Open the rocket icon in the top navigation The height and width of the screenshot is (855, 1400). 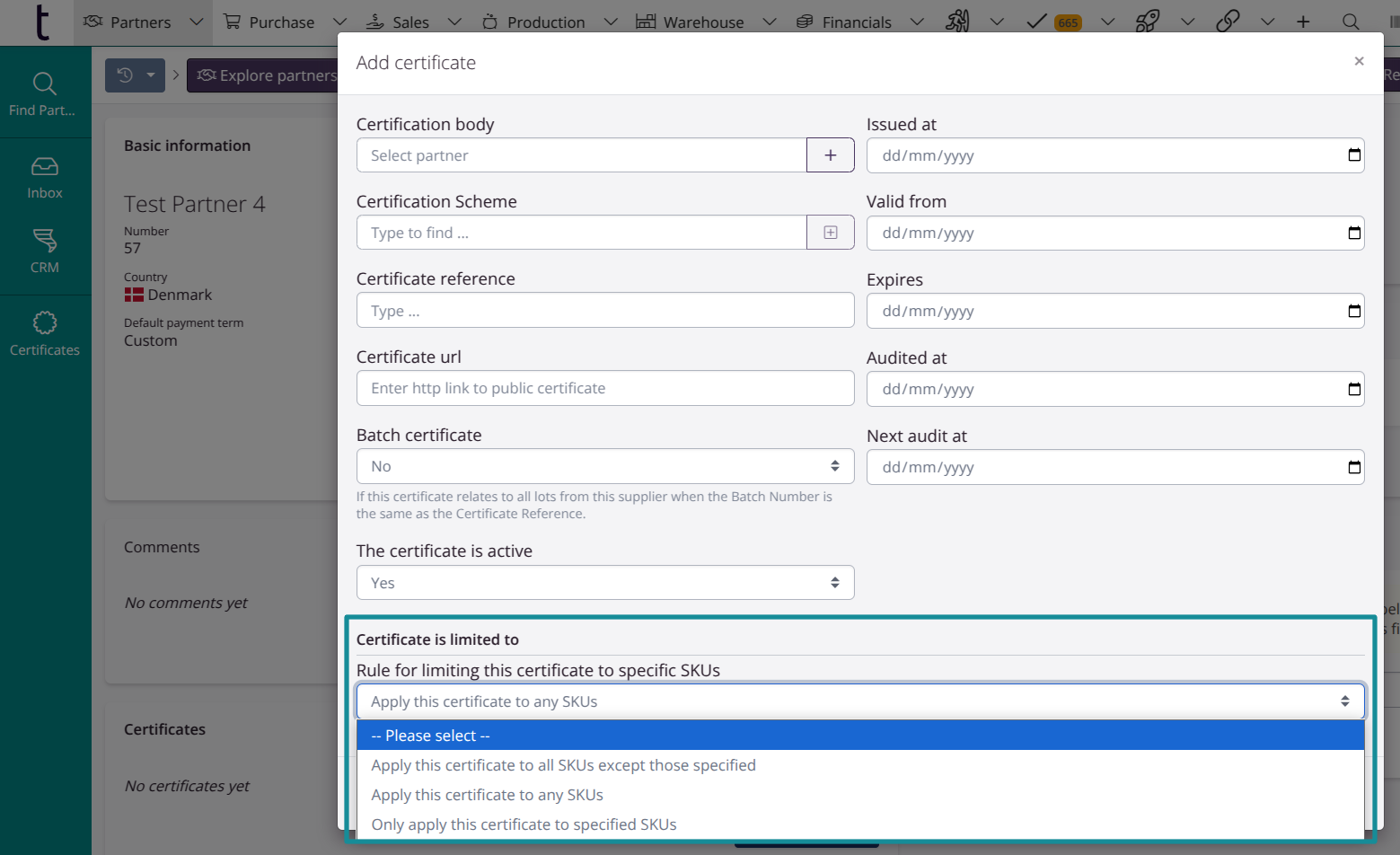point(1148,21)
